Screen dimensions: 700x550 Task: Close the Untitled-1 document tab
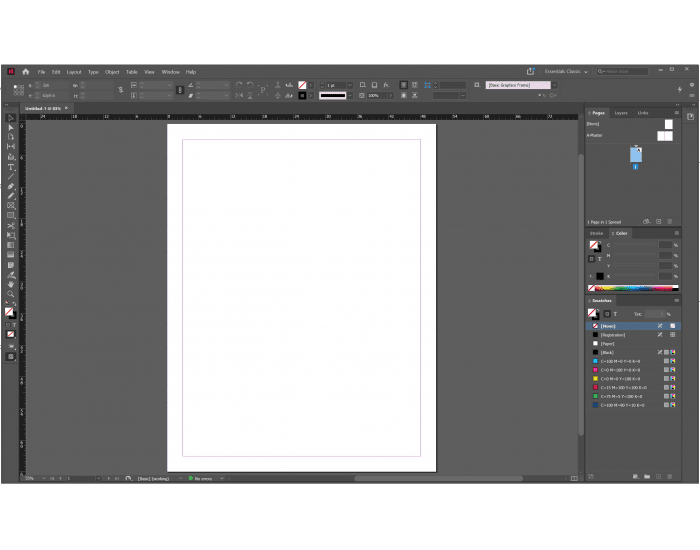(x=67, y=108)
